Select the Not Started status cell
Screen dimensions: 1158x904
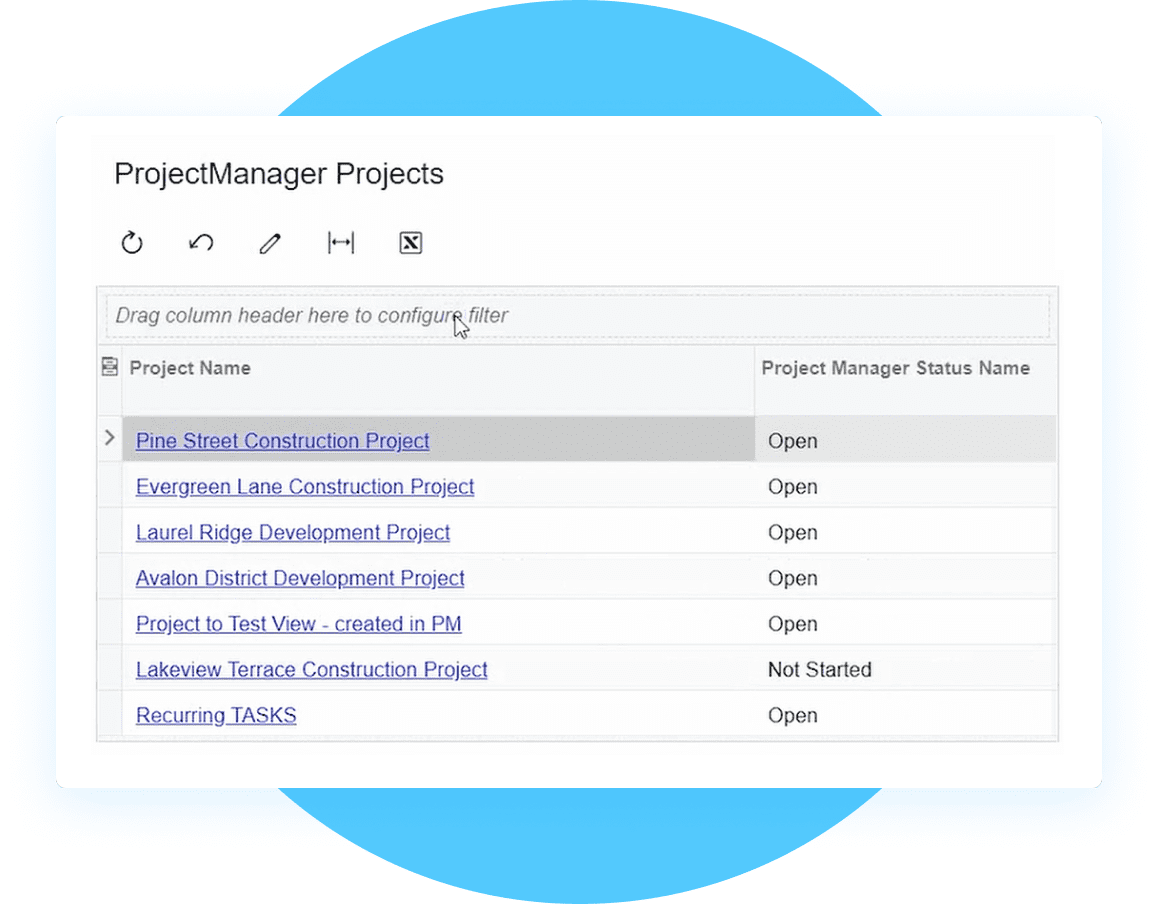coord(905,670)
